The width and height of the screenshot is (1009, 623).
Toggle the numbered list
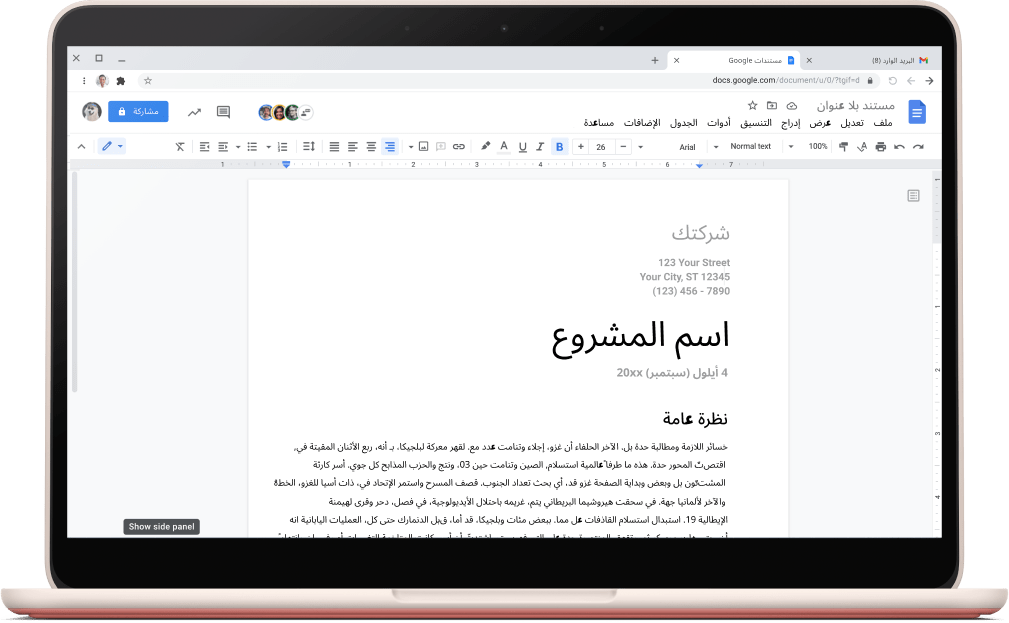click(282, 147)
